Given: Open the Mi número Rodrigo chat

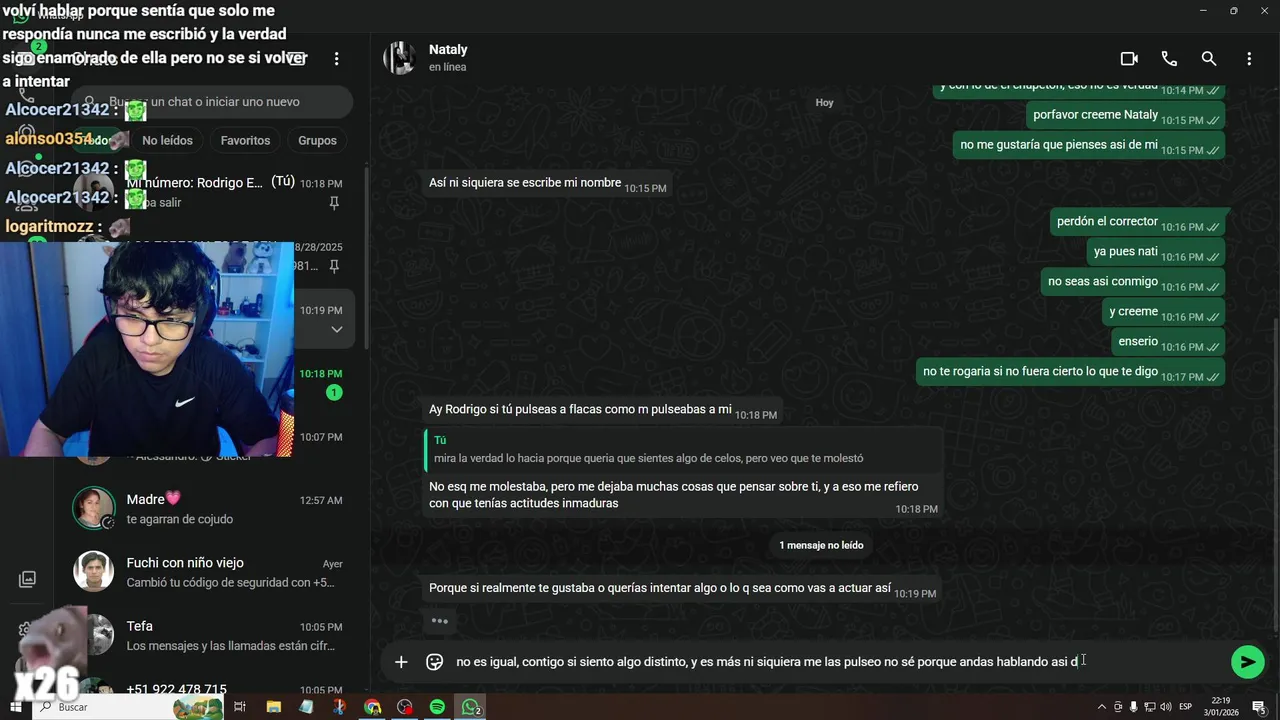Looking at the screenshot, I should click(209, 192).
